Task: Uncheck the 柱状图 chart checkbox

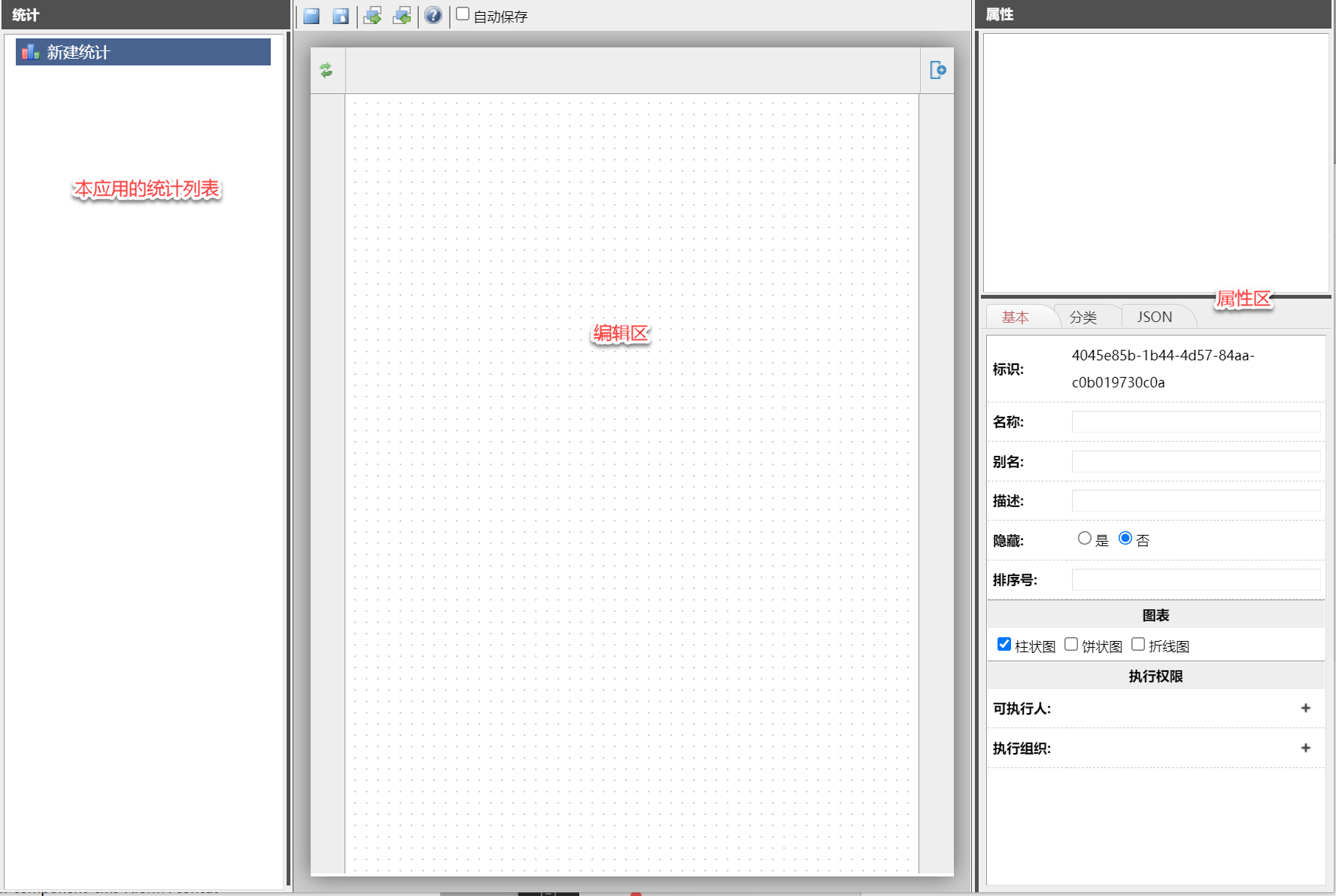Action: click(x=1004, y=645)
